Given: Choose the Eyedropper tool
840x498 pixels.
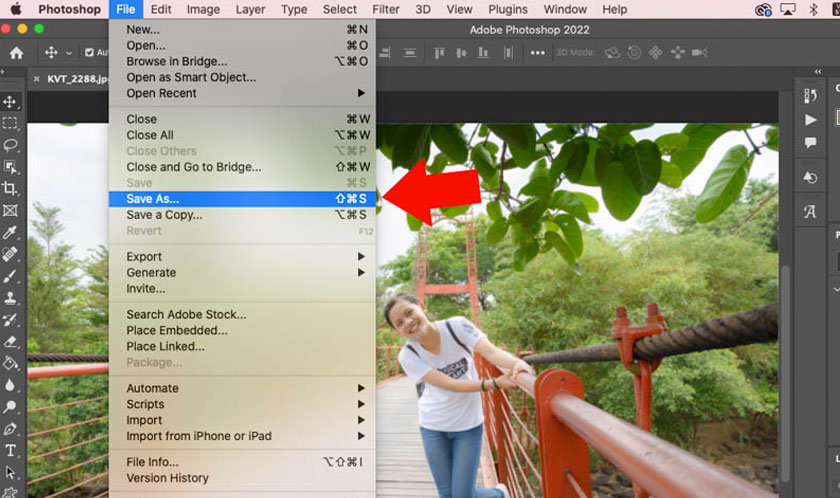Looking at the screenshot, I should coord(10,232).
